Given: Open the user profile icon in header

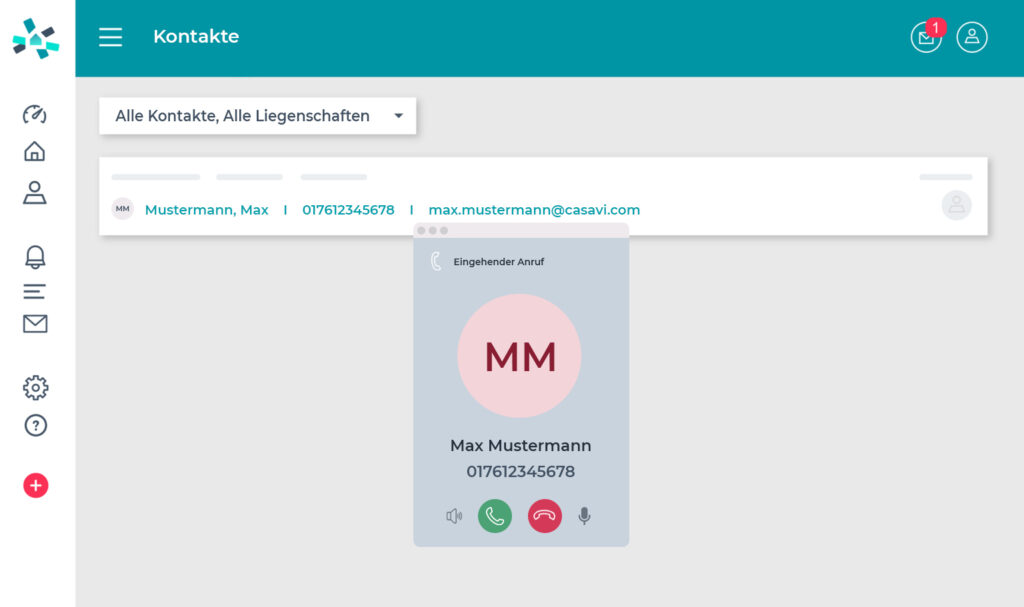Looking at the screenshot, I should pyautogui.click(x=971, y=37).
